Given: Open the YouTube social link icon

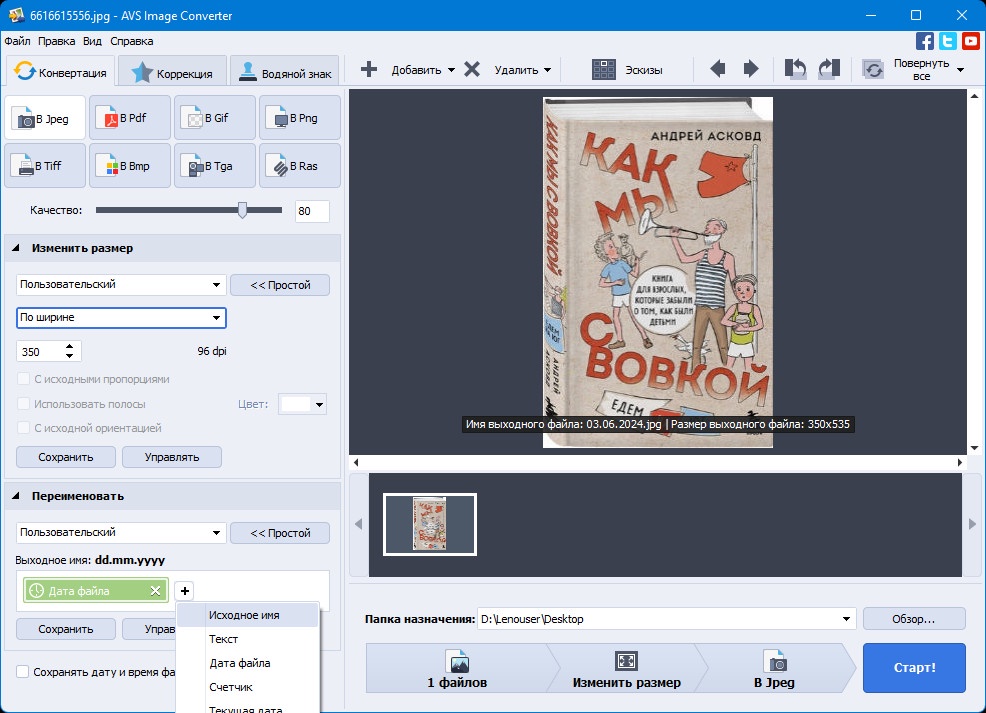Looking at the screenshot, I should tap(970, 41).
